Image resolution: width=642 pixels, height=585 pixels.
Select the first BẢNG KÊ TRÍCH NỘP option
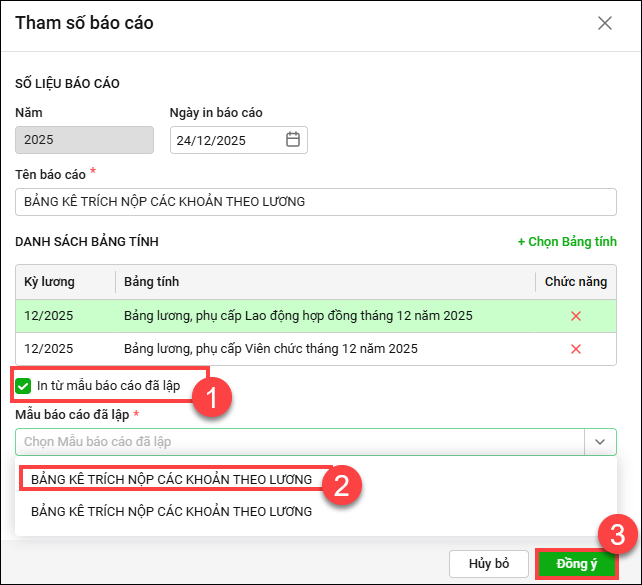[x=171, y=480]
